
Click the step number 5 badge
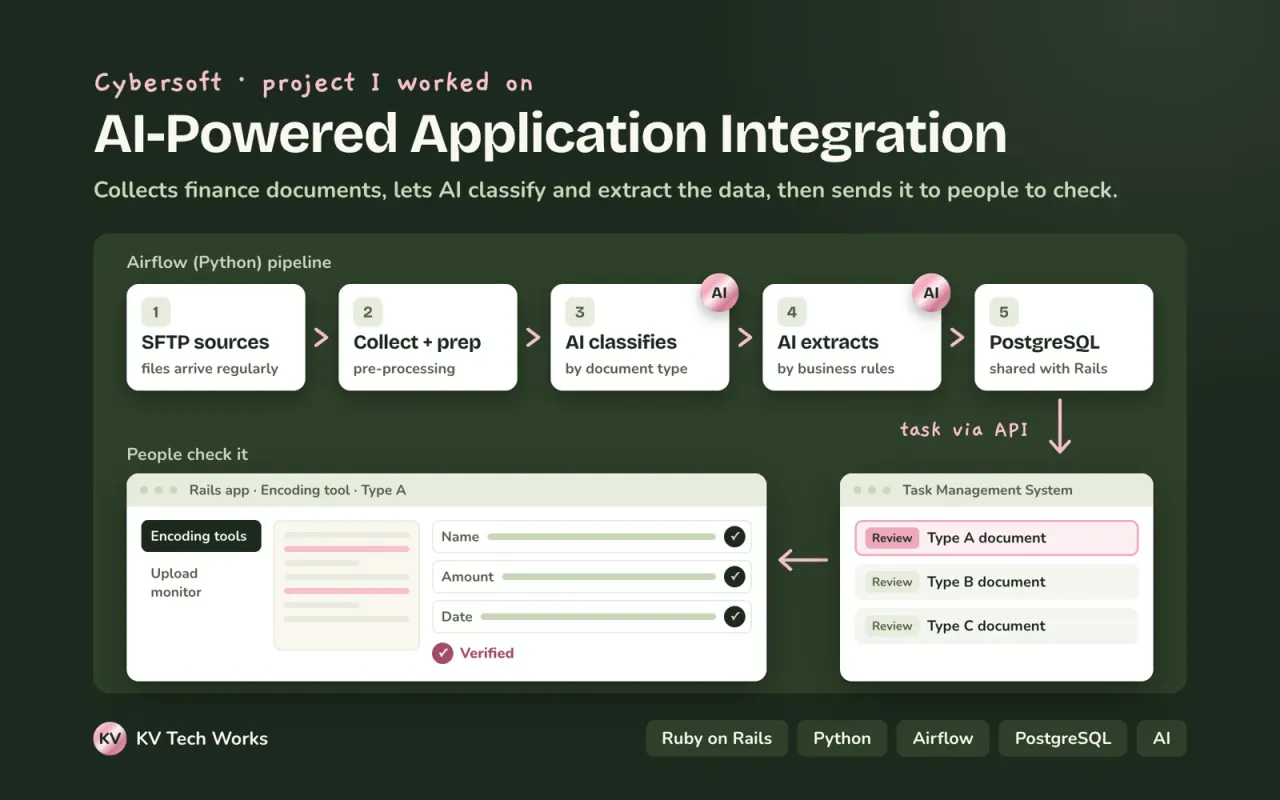click(1003, 312)
